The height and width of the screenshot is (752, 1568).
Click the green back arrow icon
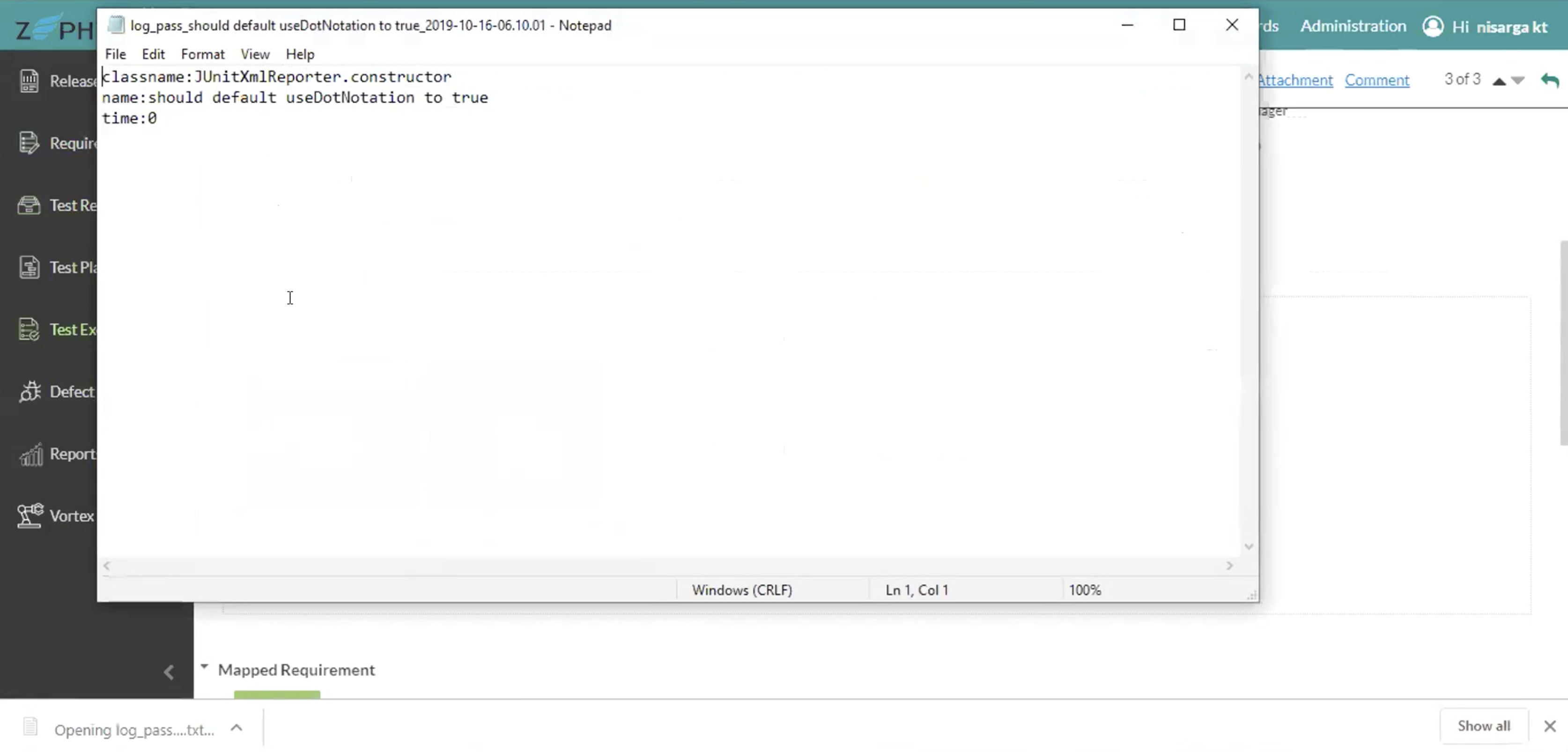pyautogui.click(x=1550, y=81)
